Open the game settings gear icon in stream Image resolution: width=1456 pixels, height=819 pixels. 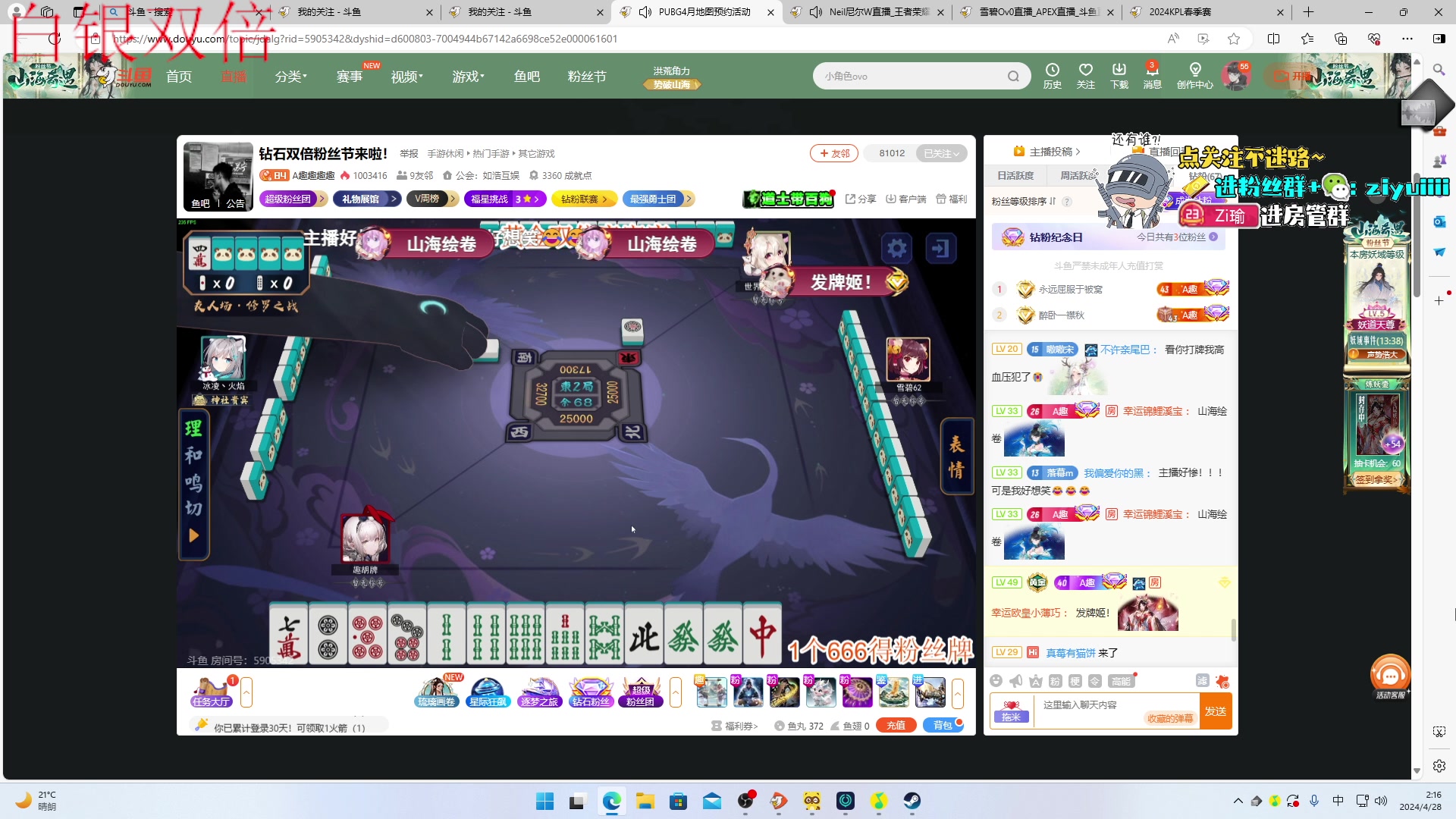click(897, 248)
